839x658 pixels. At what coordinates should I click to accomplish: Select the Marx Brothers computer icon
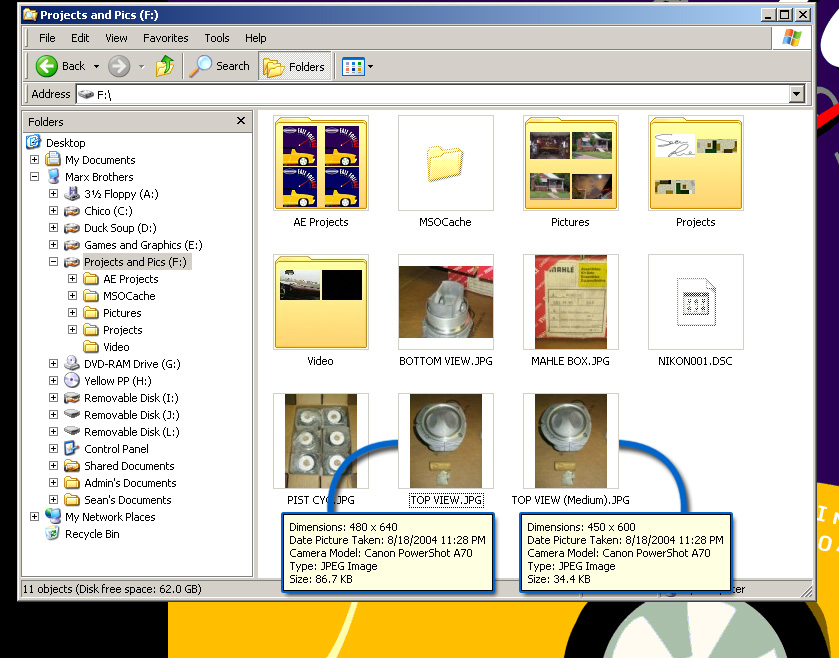pyautogui.click(x=53, y=177)
